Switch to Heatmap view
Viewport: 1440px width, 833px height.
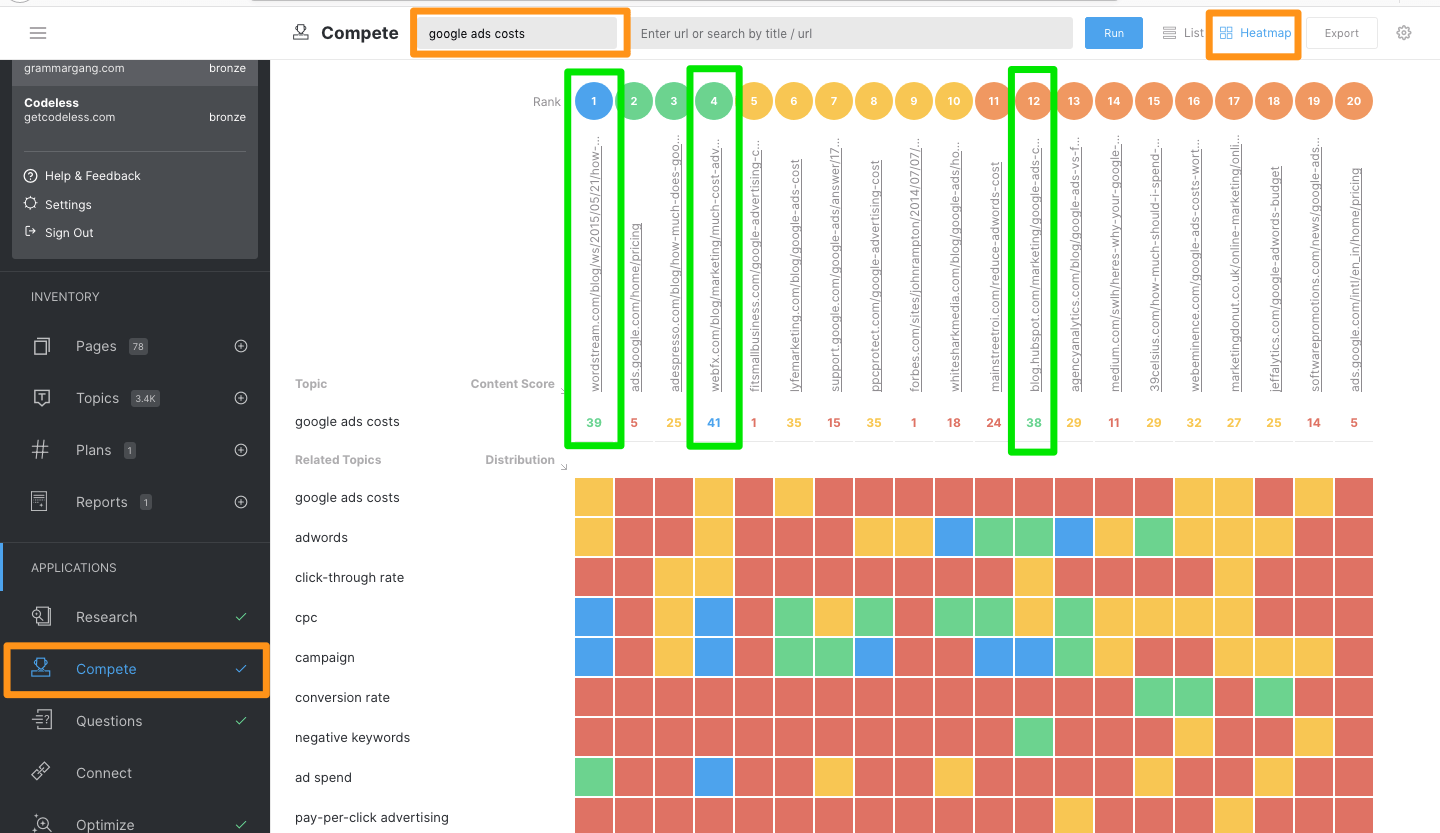coord(1256,33)
